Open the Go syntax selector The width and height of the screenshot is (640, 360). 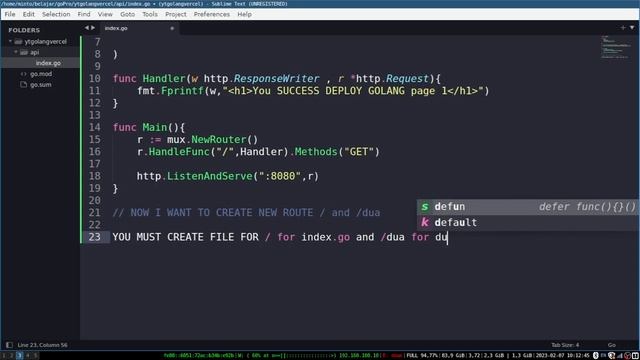pos(611,345)
